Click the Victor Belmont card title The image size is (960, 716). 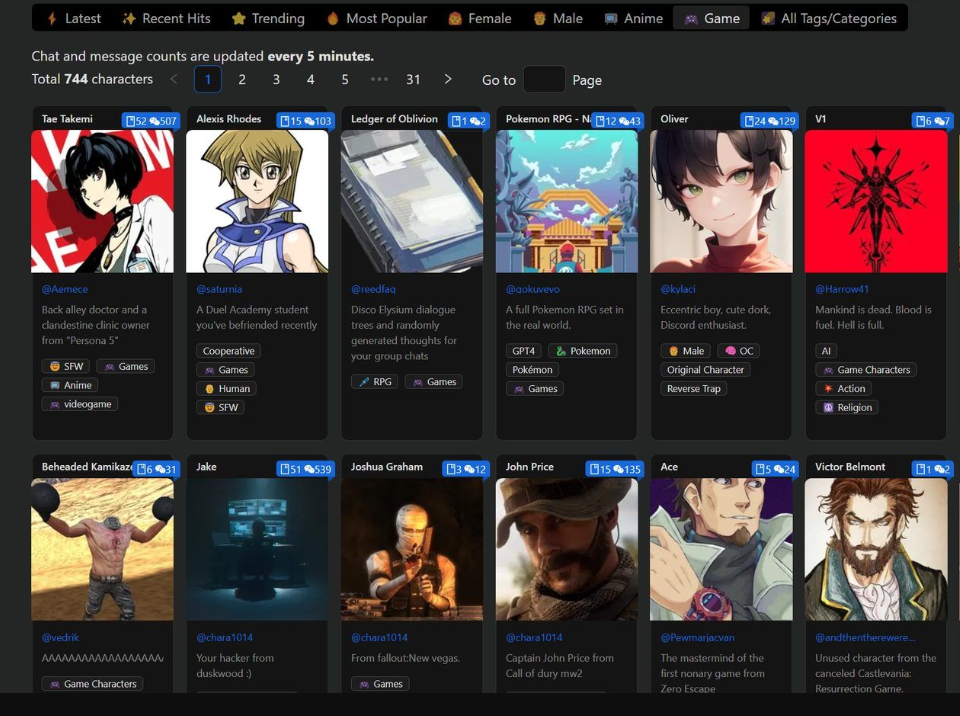pos(850,467)
